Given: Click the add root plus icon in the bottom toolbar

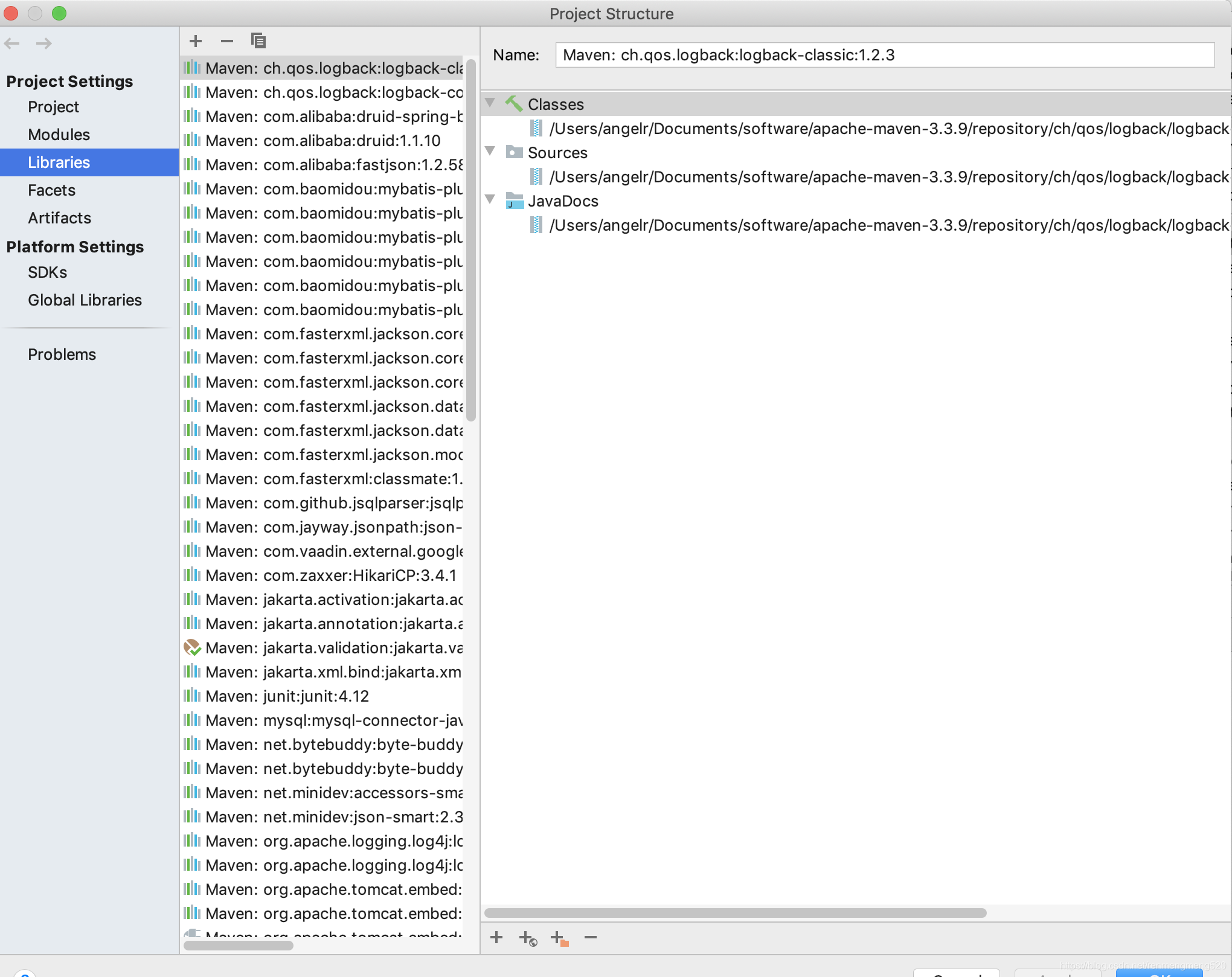Looking at the screenshot, I should tap(496, 937).
